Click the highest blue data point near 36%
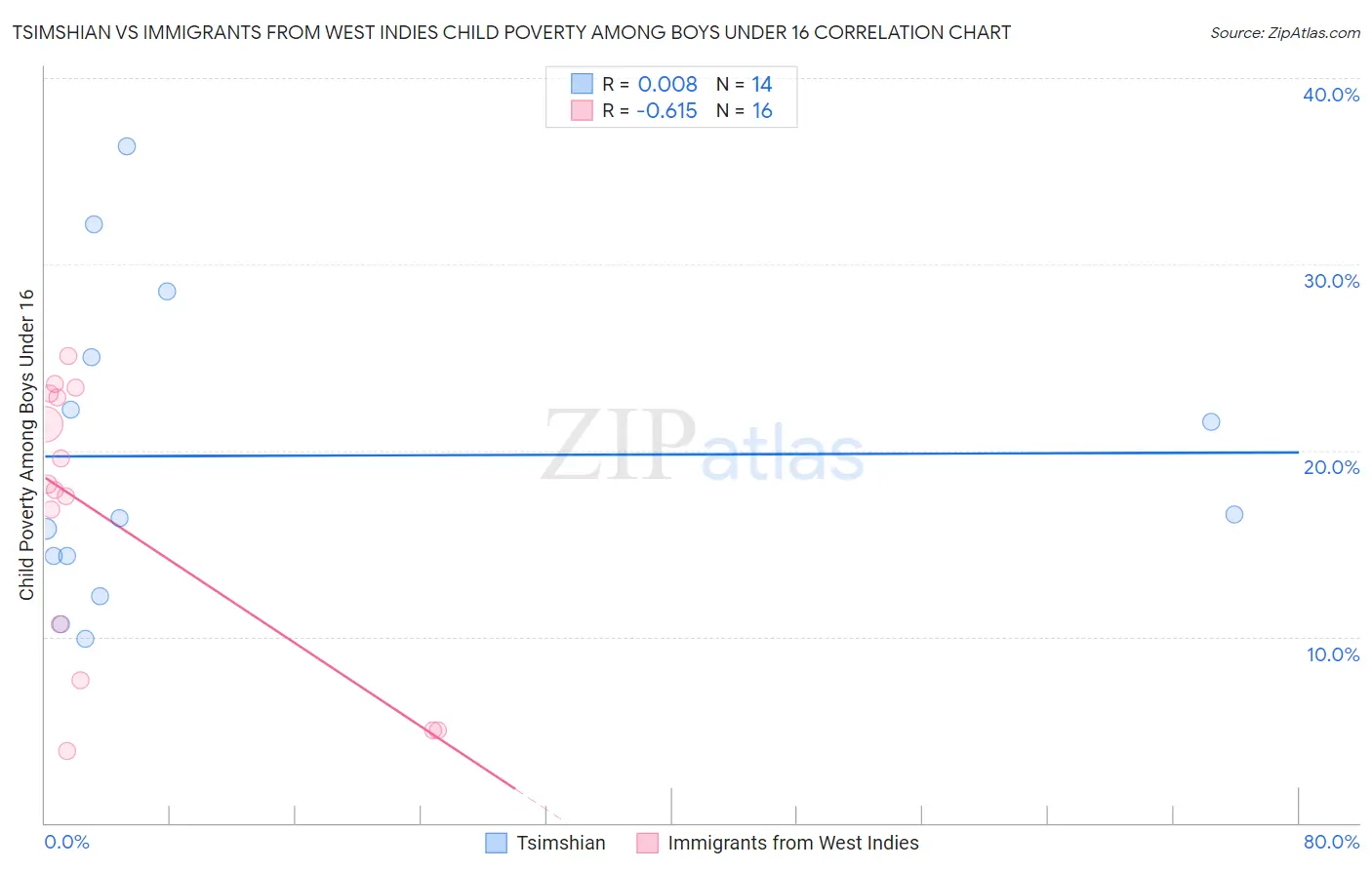Viewport: 1372px width, 870px height. 127,146
